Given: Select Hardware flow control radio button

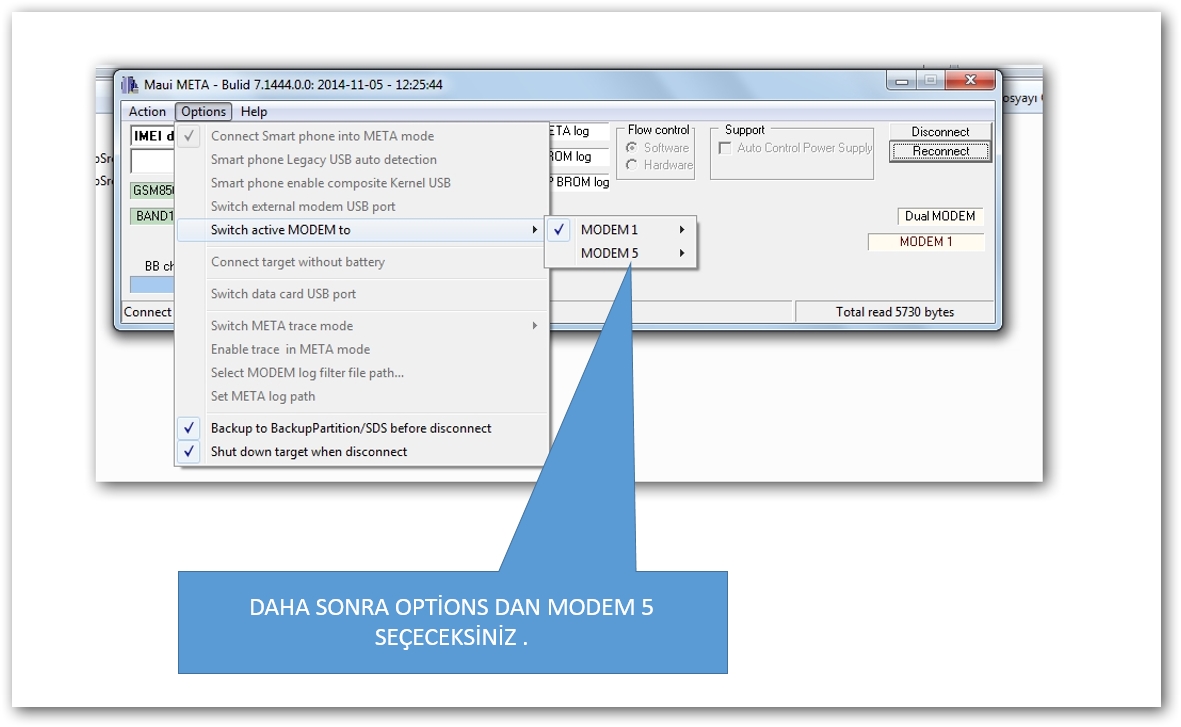Looking at the screenshot, I should pos(632,165).
